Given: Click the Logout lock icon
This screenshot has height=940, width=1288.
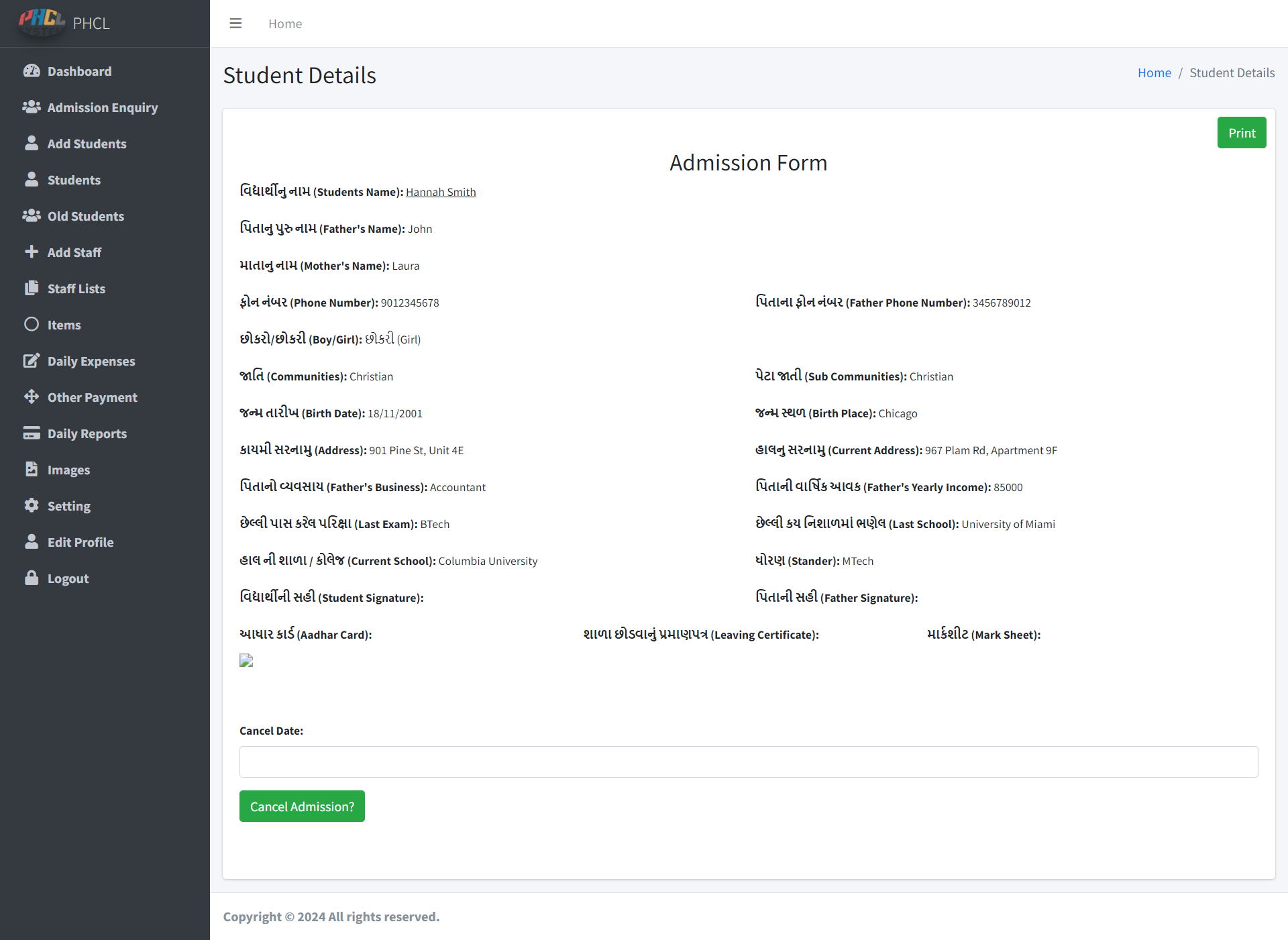Looking at the screenshot, I should coord(32,578).
